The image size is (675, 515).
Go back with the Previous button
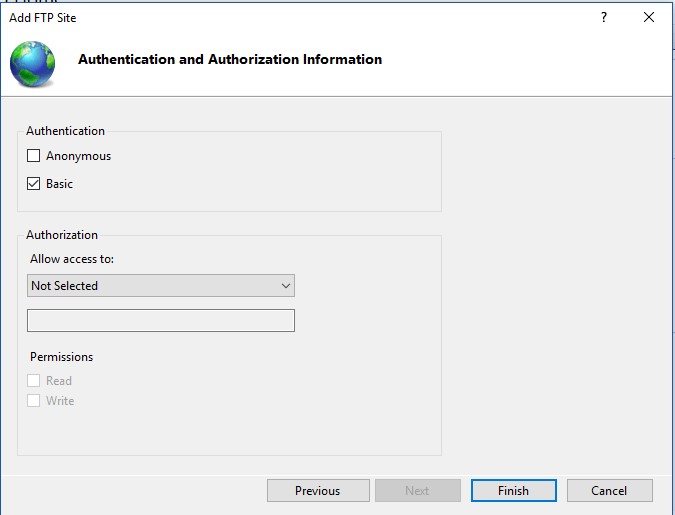pos(318,490)
